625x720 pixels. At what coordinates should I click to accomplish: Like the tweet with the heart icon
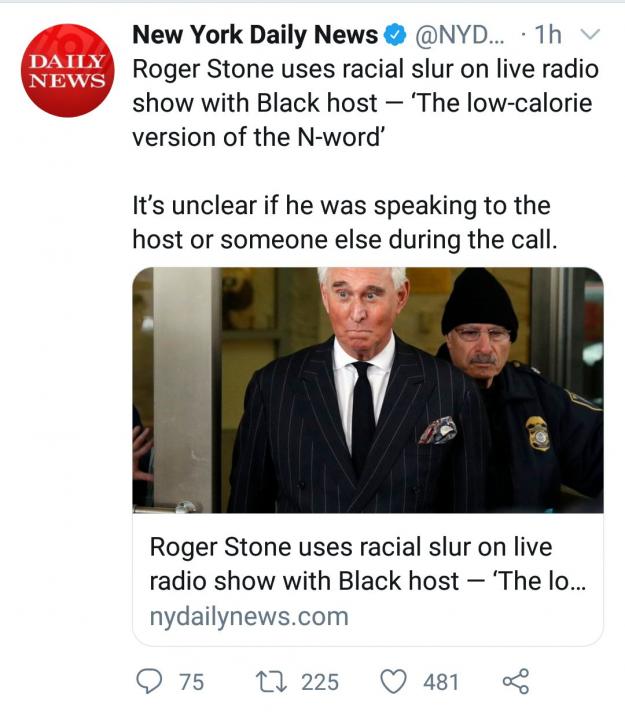(394, 682)
